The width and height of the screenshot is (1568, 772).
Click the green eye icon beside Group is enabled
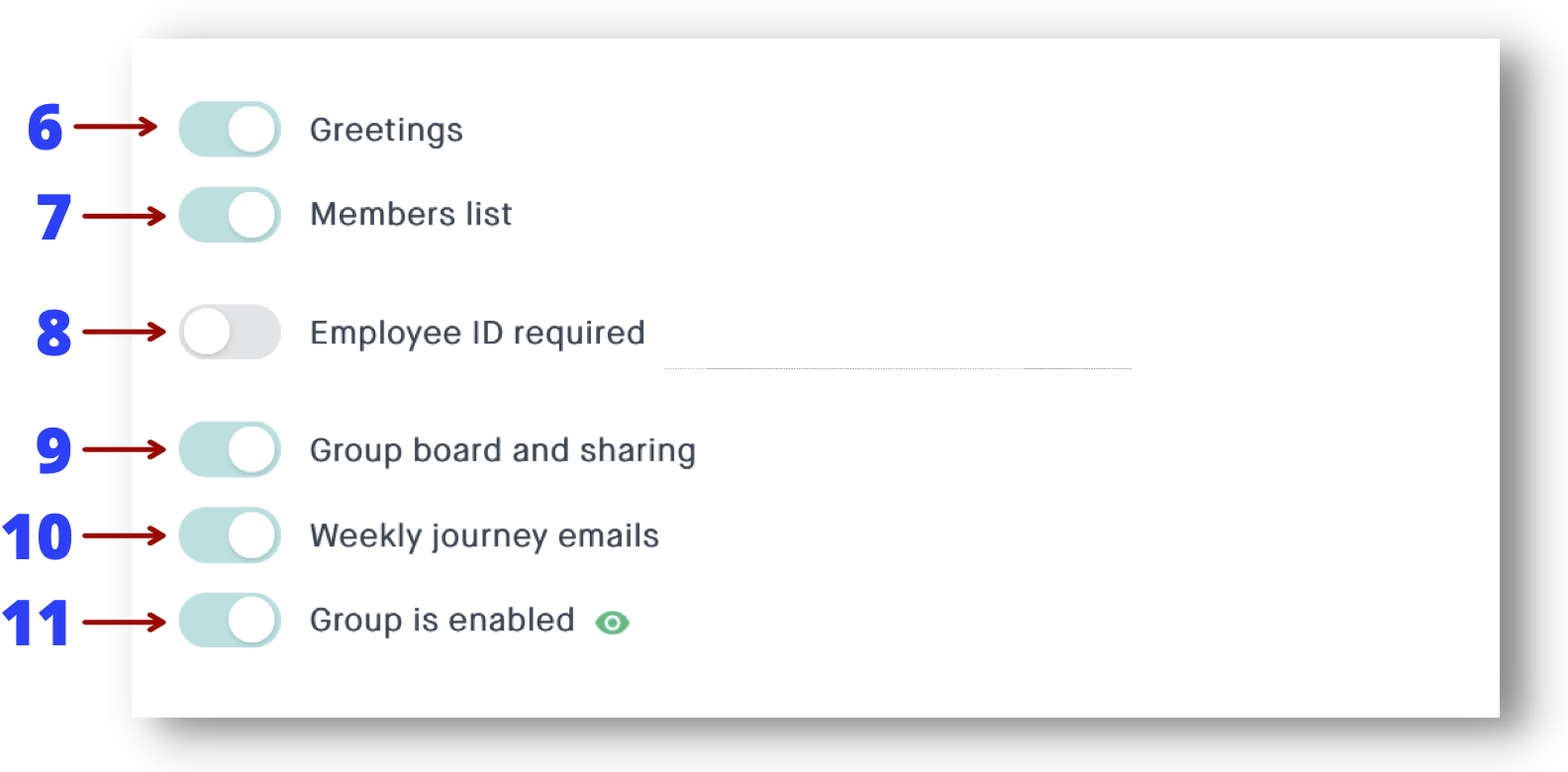coord(612,623)
